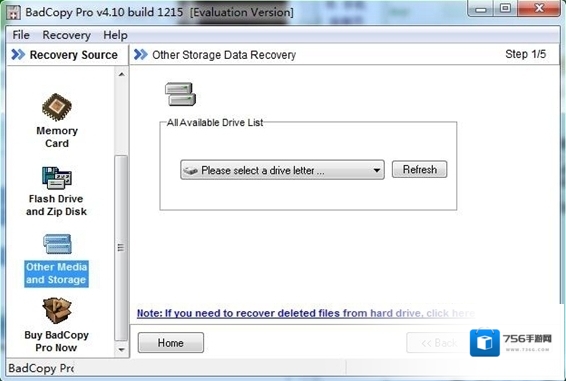This screenshot has width=566, height=381.
Task: Open the File menu
Action: tap(21, 35)
